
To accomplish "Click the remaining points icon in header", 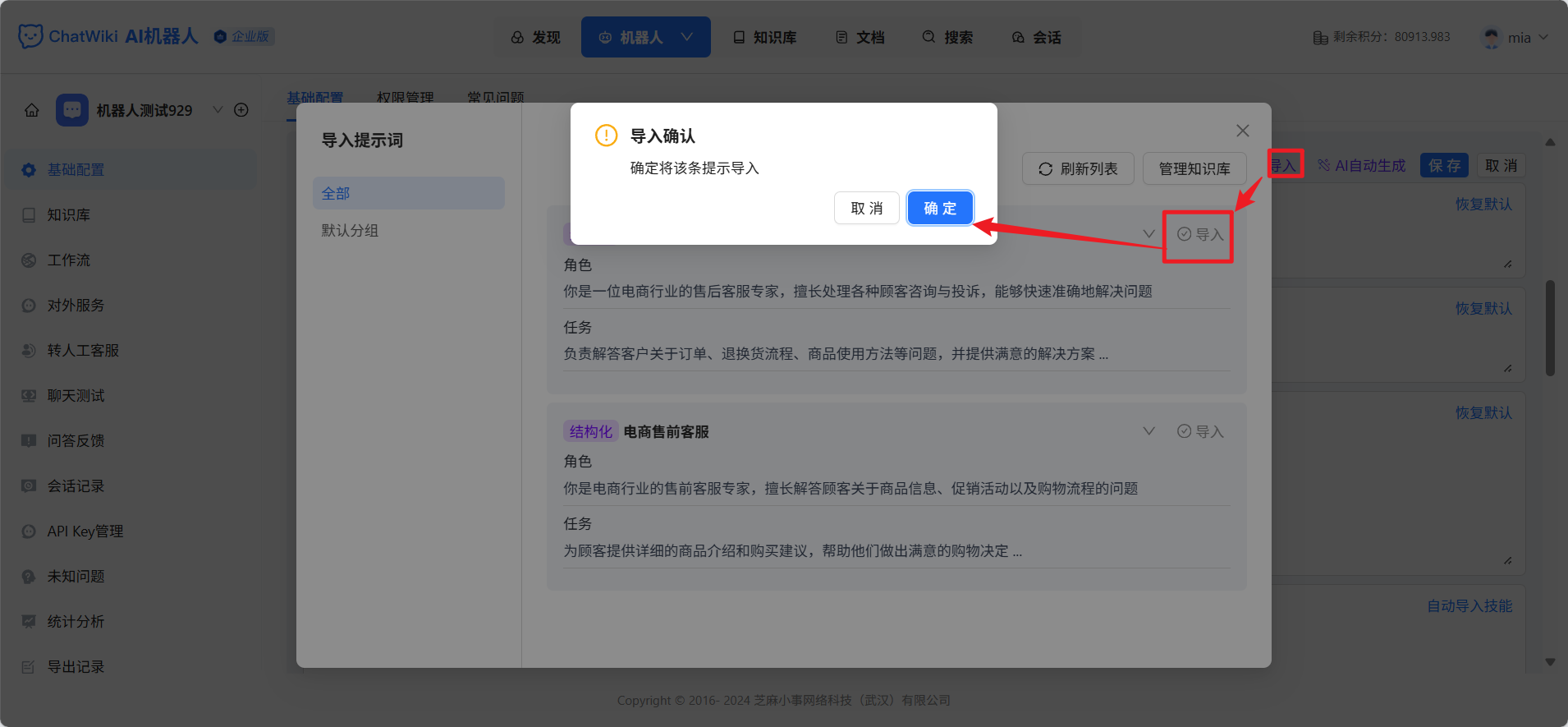I will (x=1320, y=38).
